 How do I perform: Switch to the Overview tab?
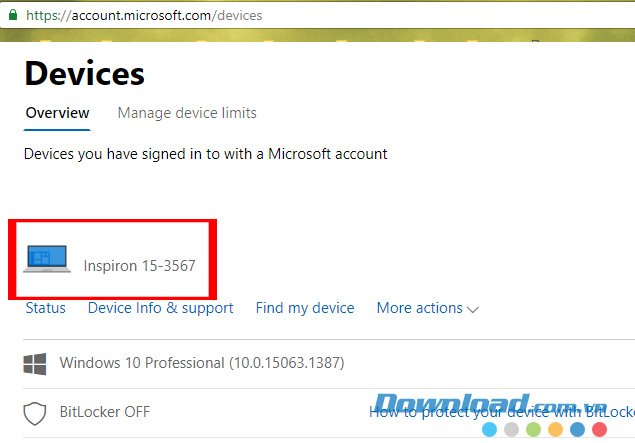(x=57, y=113)
